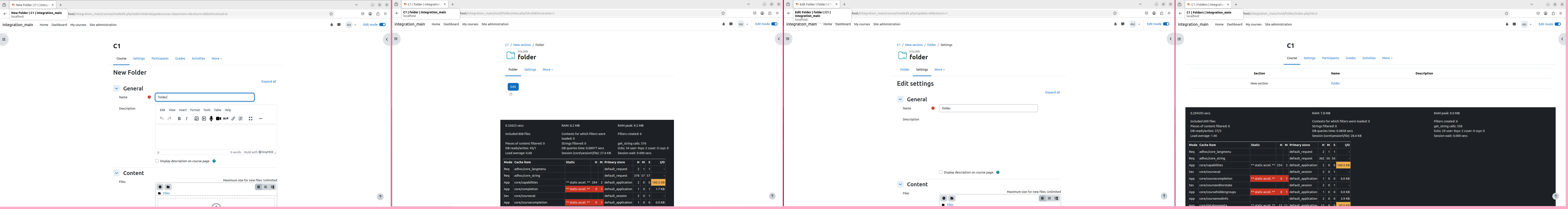Click create folder icon in New Folder Files area

pos(168,187)
